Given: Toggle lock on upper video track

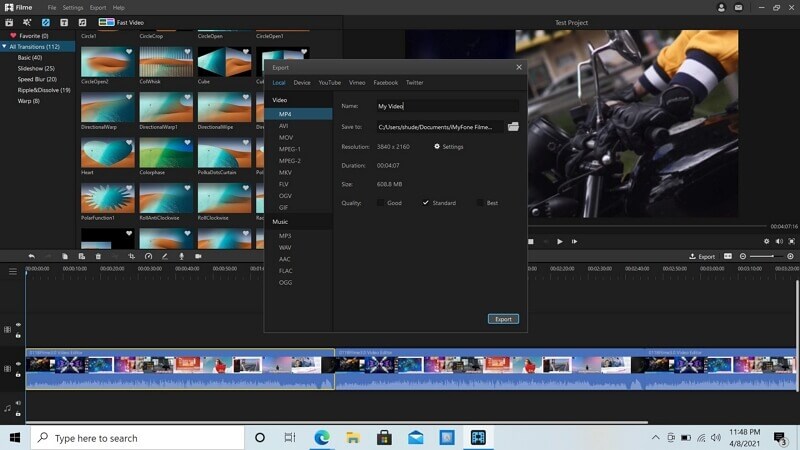Looking at the screenshot, I should 18,335.
